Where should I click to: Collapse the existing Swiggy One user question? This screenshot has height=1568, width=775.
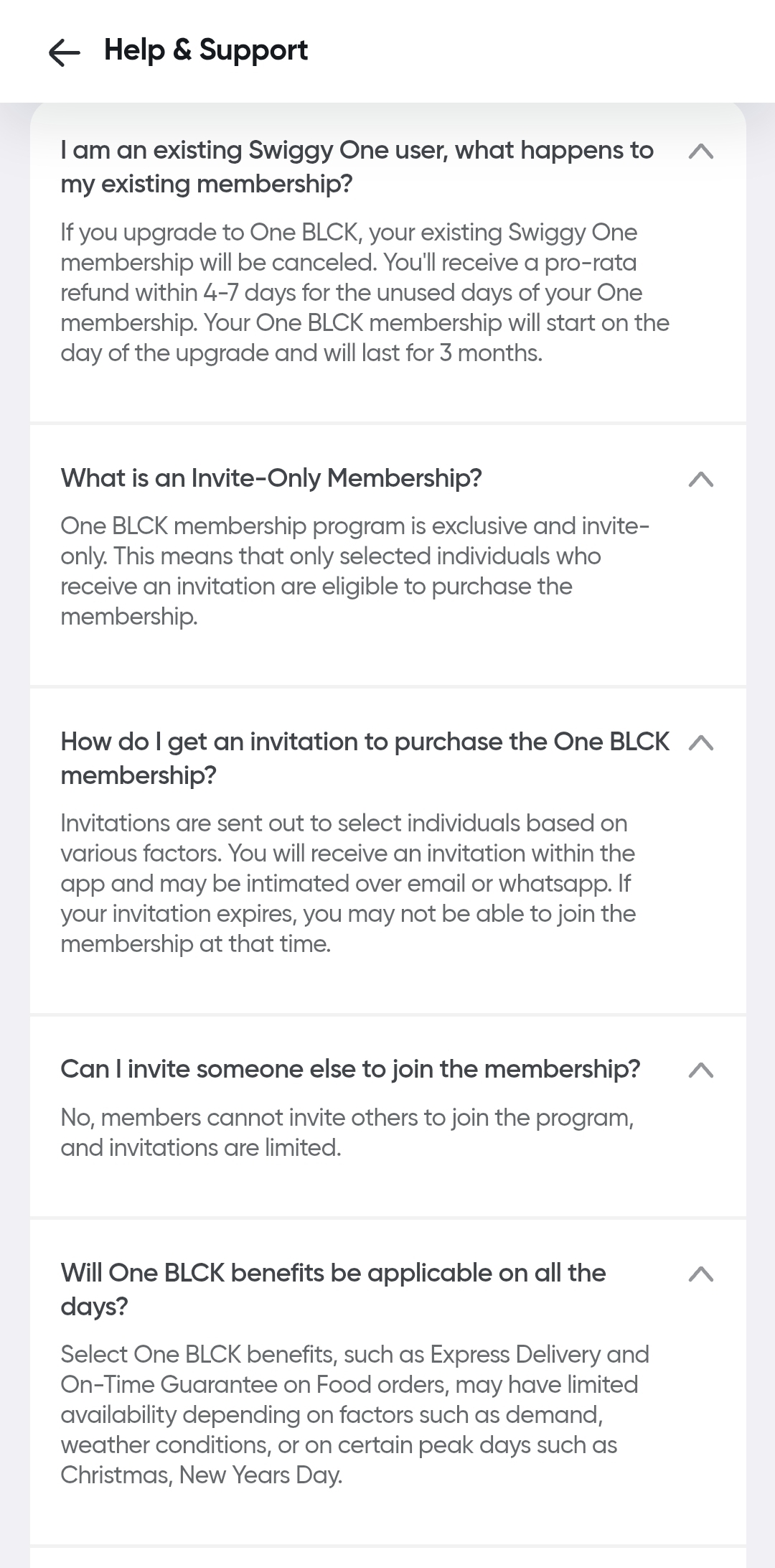pos(700,151)
